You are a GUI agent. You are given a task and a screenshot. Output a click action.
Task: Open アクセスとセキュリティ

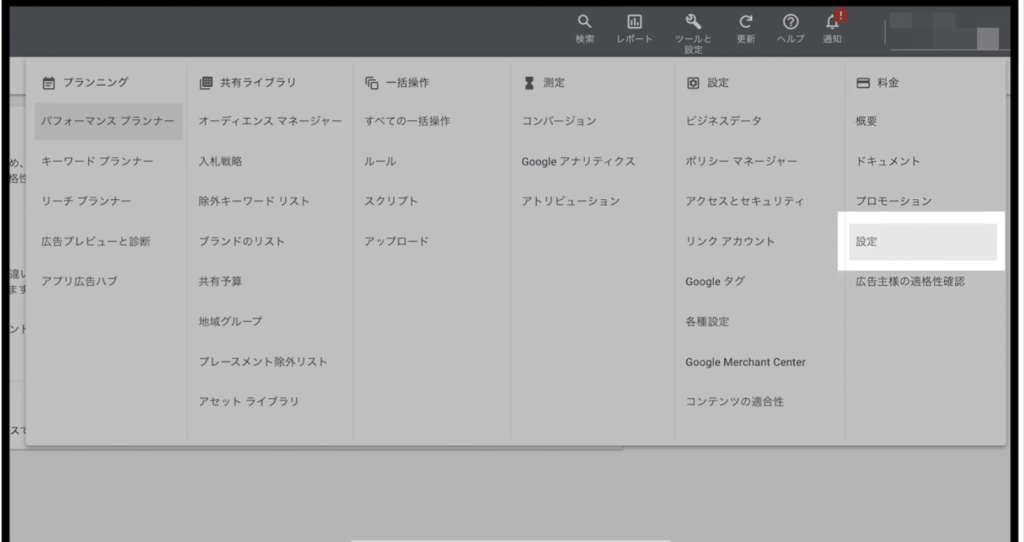point(744,201)
